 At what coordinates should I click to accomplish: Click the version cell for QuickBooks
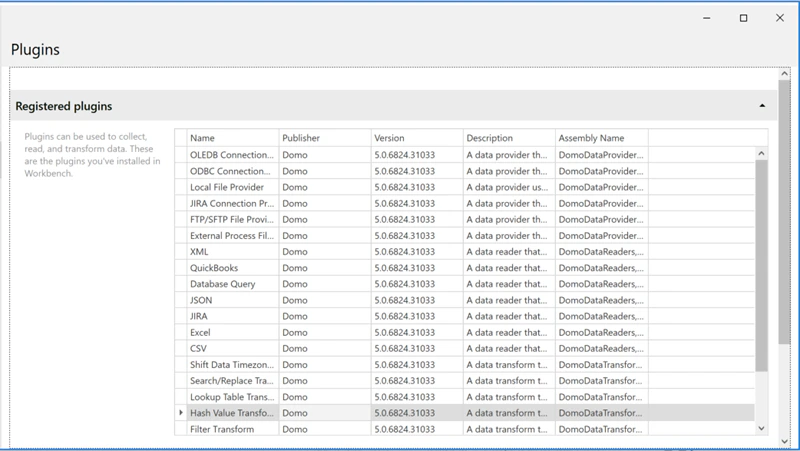click(x=417, y=268)
